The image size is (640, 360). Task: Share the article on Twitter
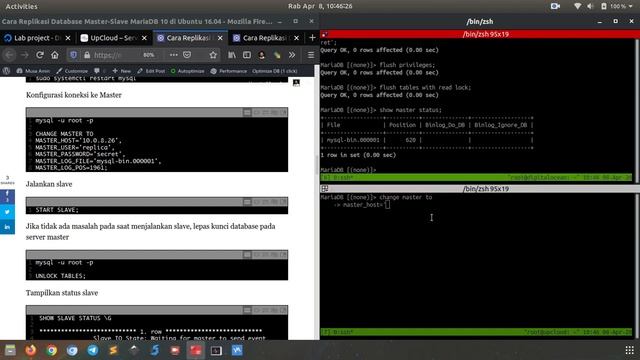[7, 212]
